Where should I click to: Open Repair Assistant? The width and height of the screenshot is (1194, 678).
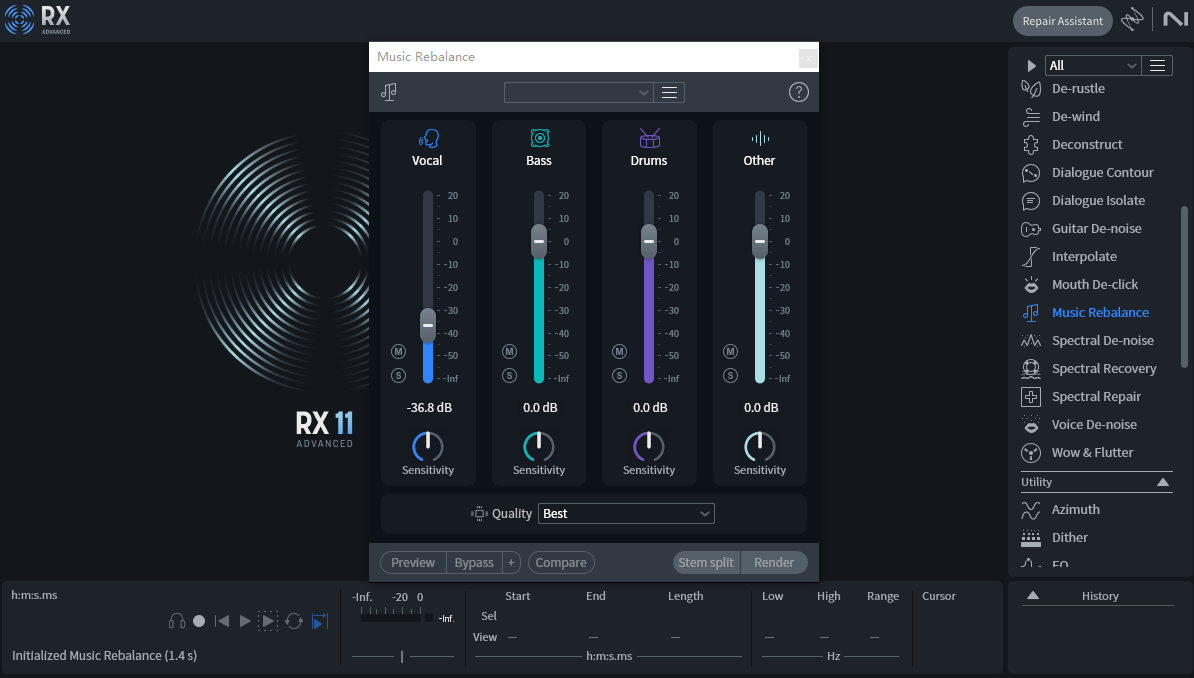[x=1062, y=21]
